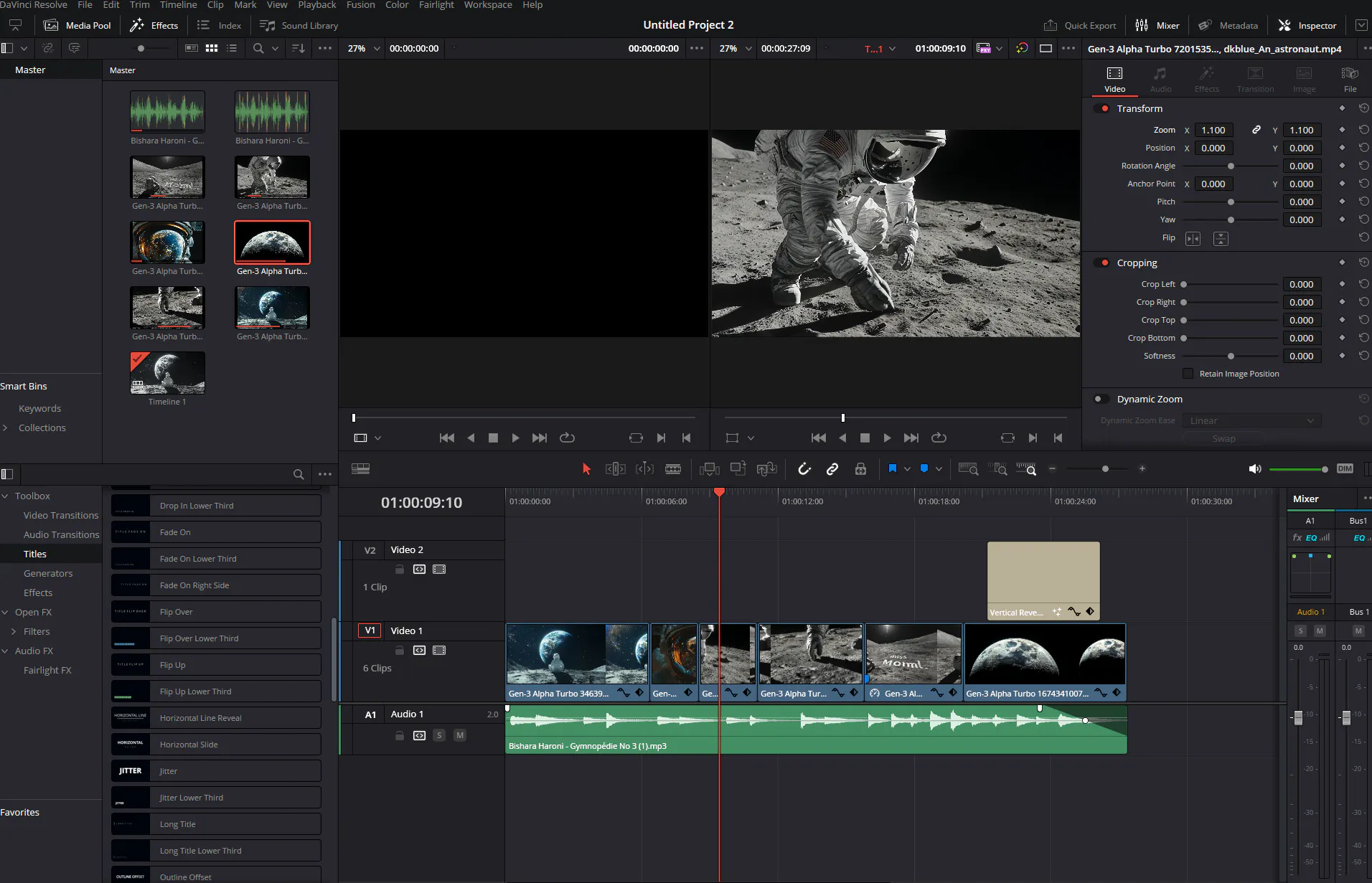Switch to the Inspector File tab
Image resolution: width=1372 pixels, height=883 pixels.
[1350, 79]
